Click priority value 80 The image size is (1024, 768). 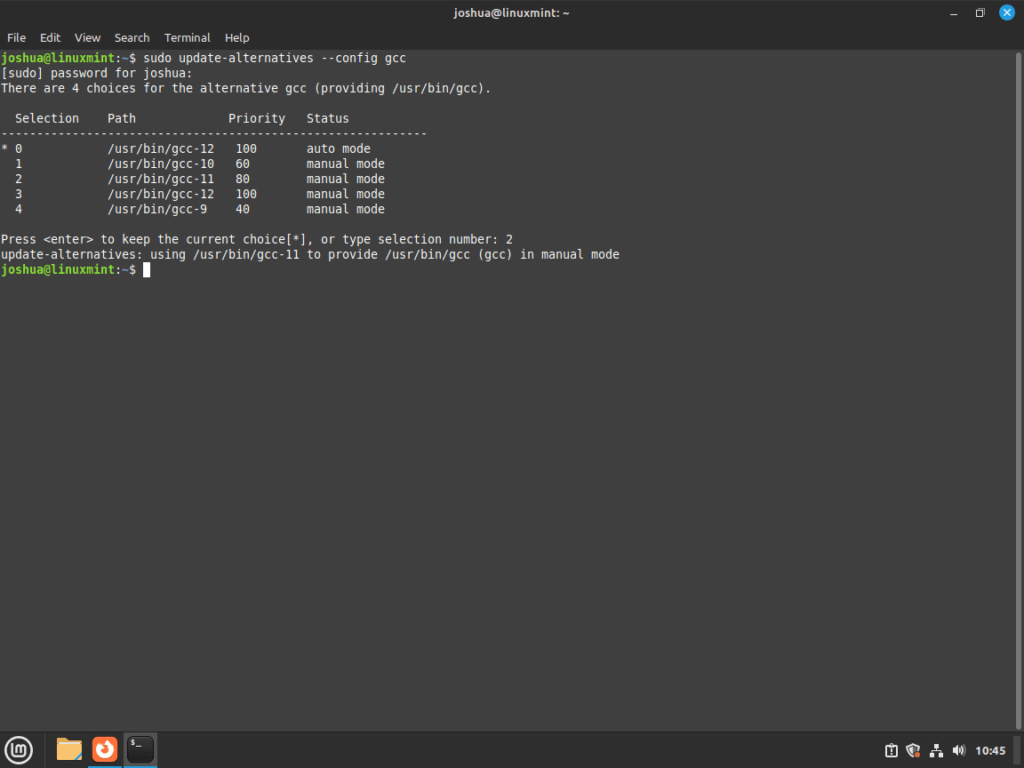242,179
